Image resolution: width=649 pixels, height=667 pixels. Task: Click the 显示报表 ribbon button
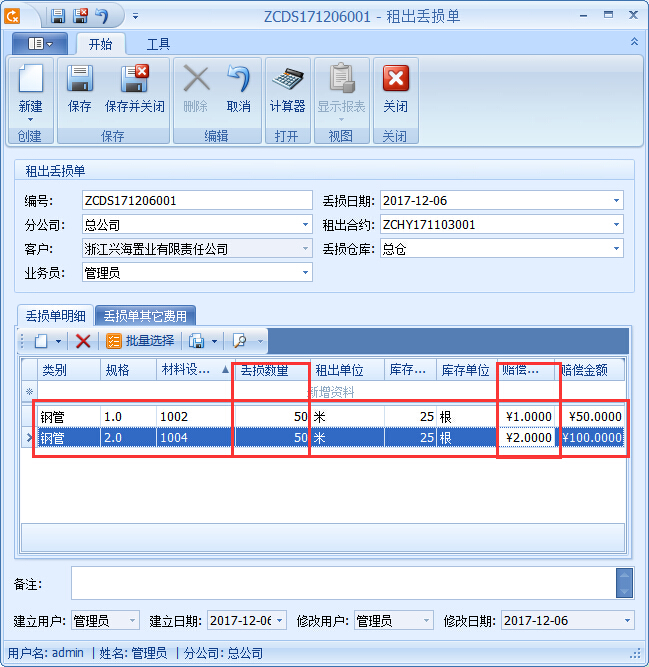[342, 92]
